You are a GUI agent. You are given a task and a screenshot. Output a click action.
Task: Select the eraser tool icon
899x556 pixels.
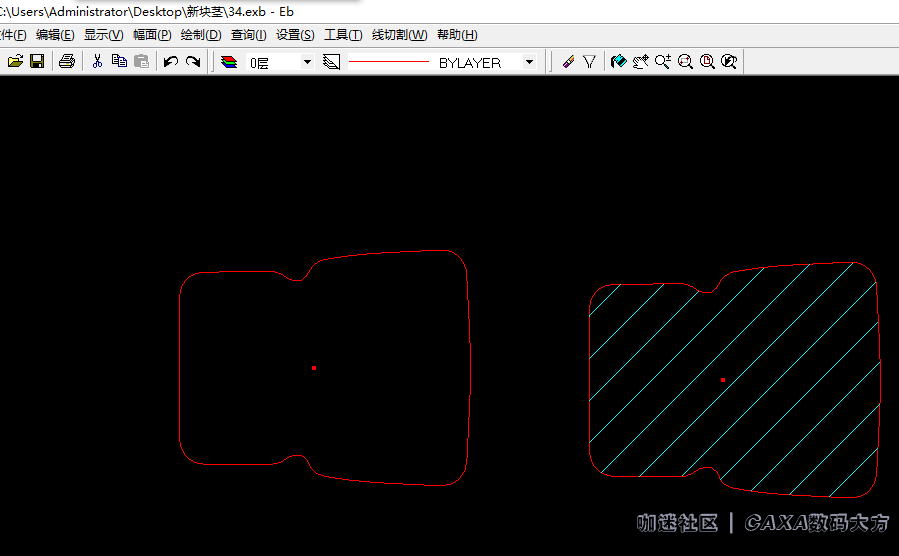(x=568, y=62)
